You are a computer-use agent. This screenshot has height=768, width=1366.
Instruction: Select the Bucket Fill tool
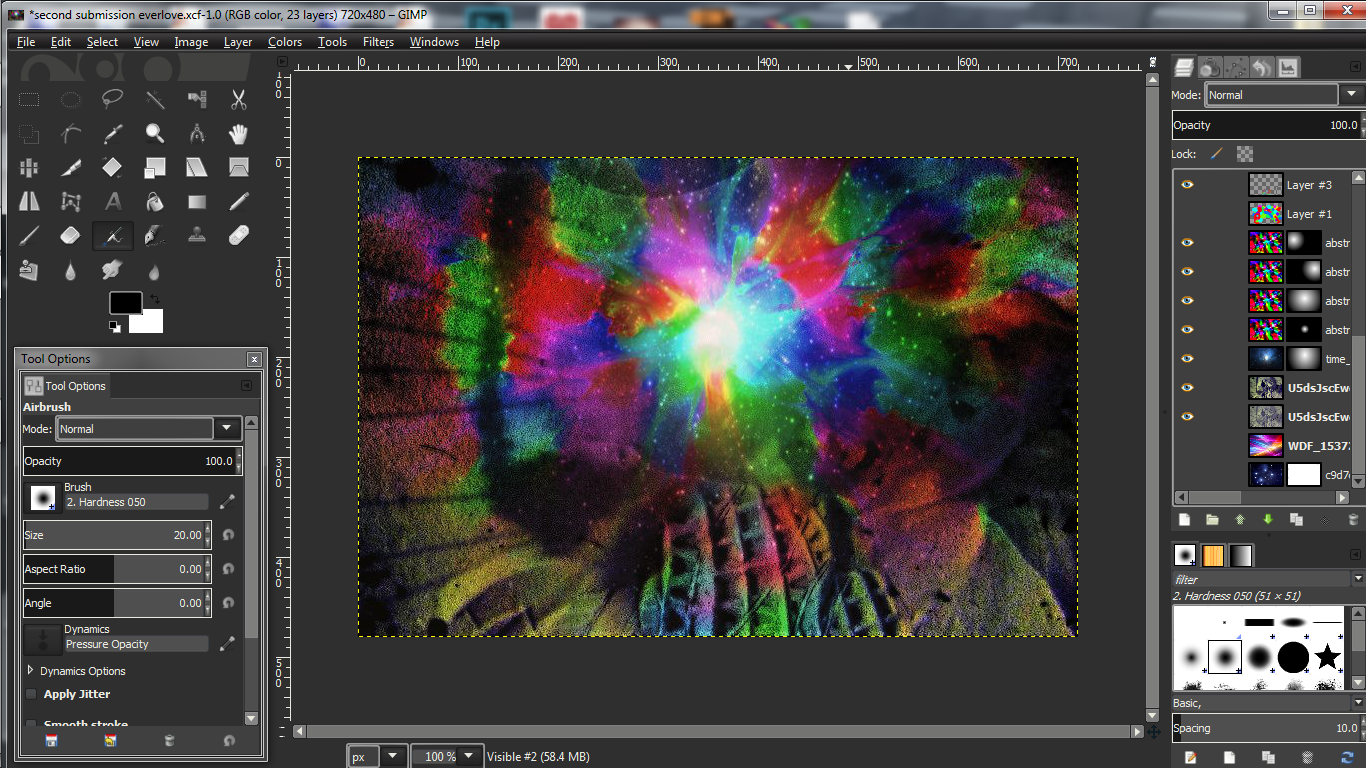click(x=155, y=201)
